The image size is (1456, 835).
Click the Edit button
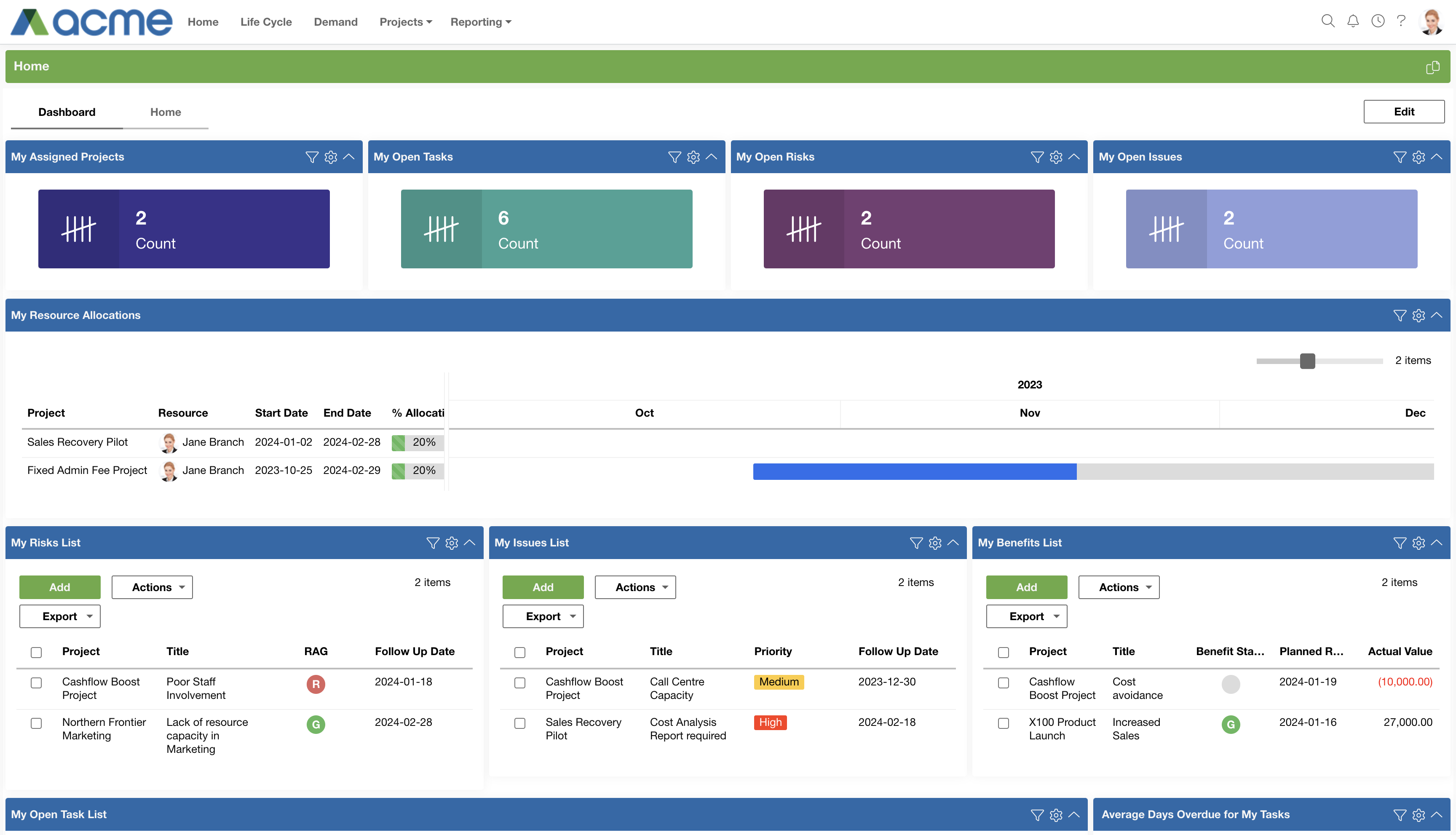click(x=1404, y=112)
